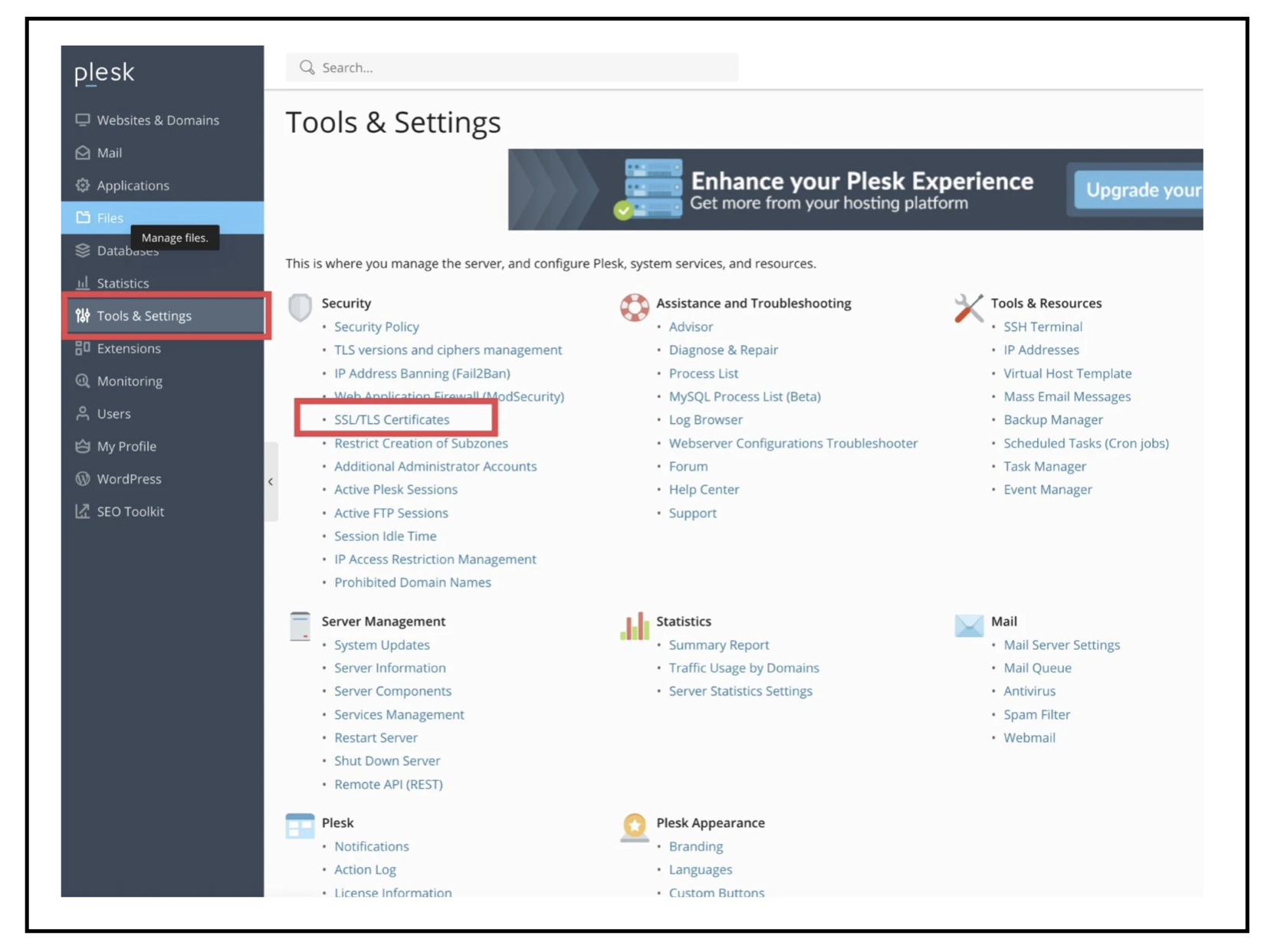
Task: Open the SSH Terminal link
Action: pos(1043,327)
